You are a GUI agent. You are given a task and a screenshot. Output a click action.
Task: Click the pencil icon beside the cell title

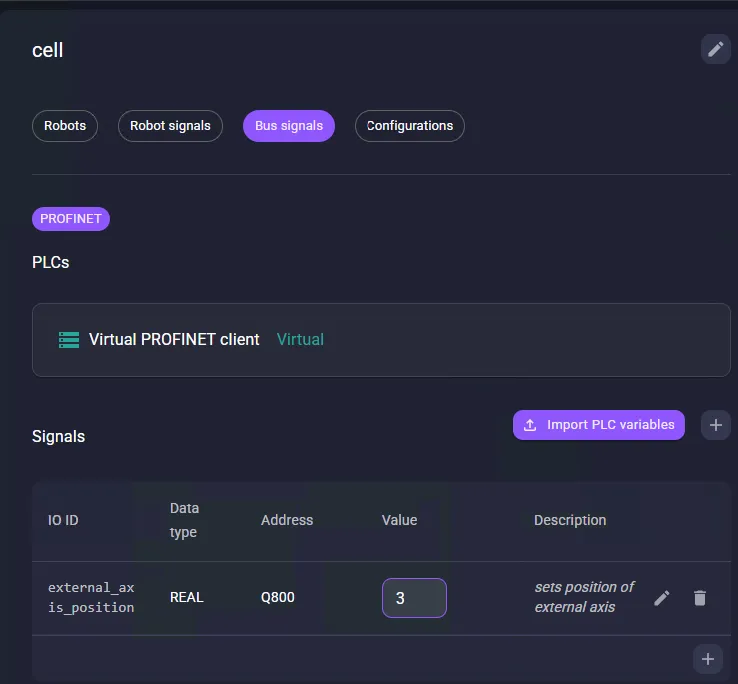[715, 49]
